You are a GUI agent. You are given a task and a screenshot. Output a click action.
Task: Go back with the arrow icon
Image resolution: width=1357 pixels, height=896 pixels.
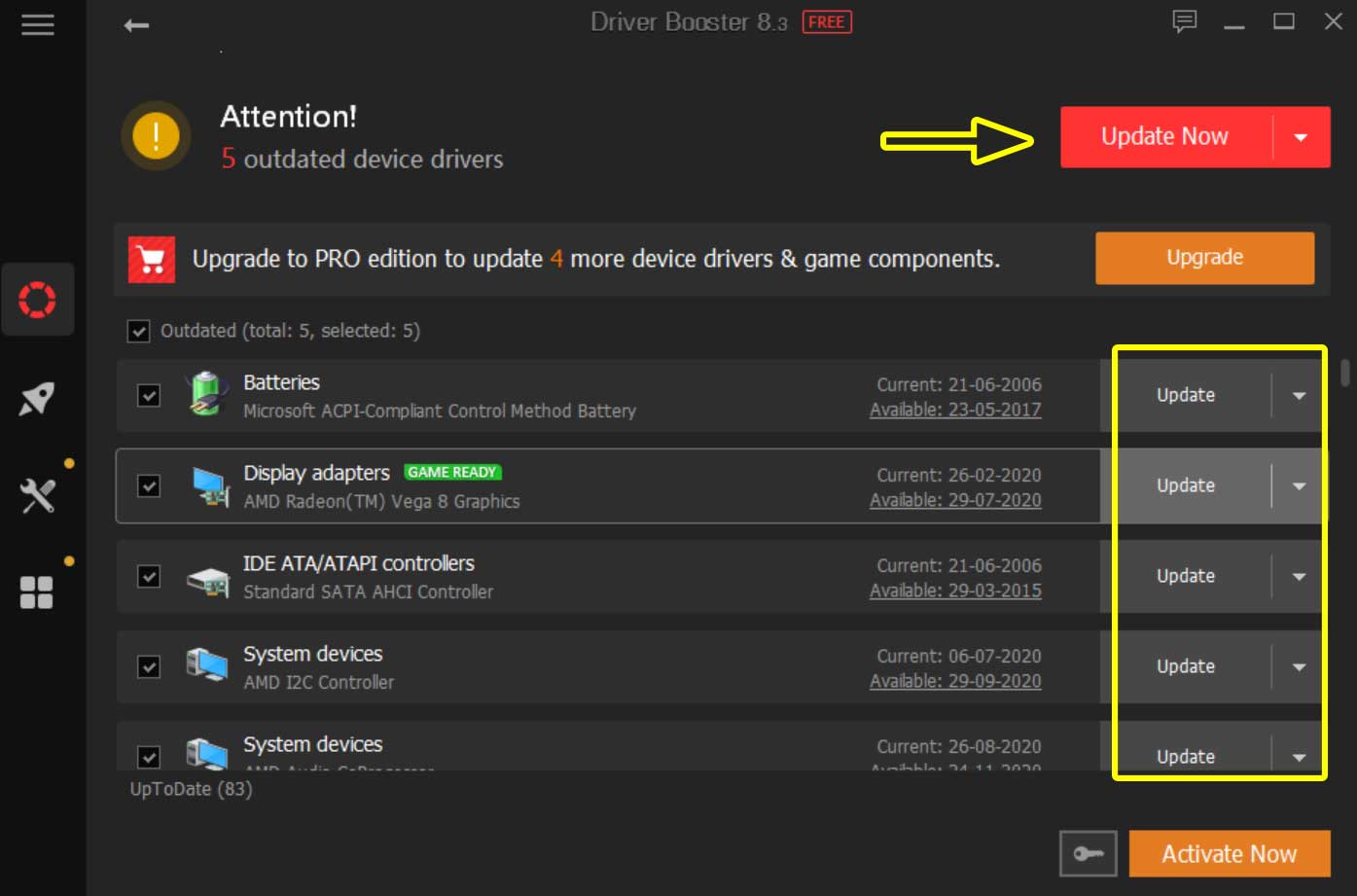tap(136, 25)
